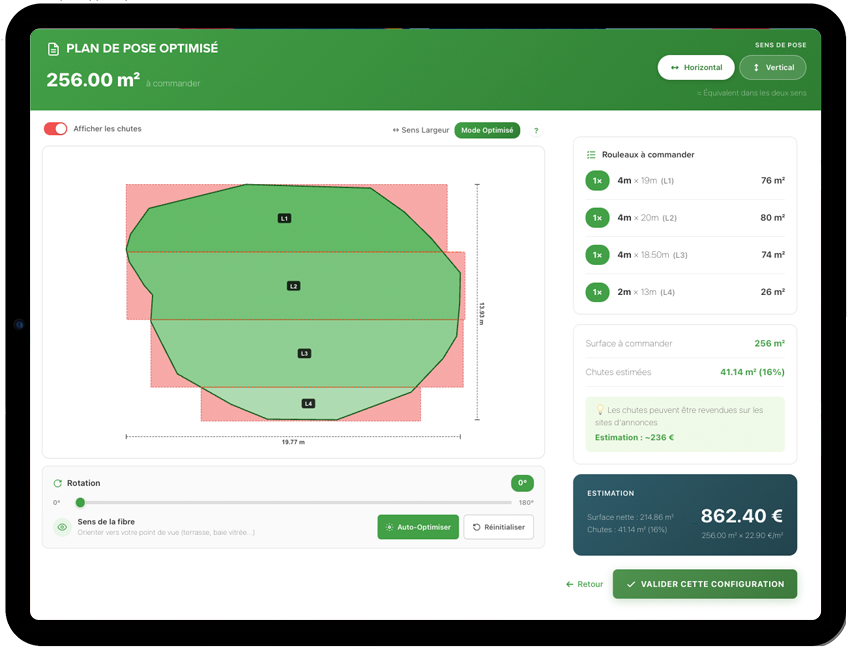Image resolution: width=852 pixels, height=657 pixels.
Task: Click the help question mark icon
Action: [x=538, y=130]
